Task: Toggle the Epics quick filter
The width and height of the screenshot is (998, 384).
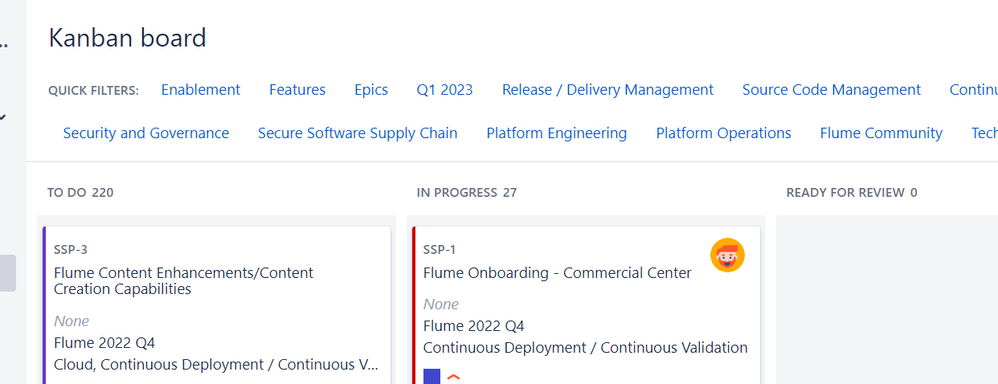Action: pyautogui.click(x=371, y=90)
